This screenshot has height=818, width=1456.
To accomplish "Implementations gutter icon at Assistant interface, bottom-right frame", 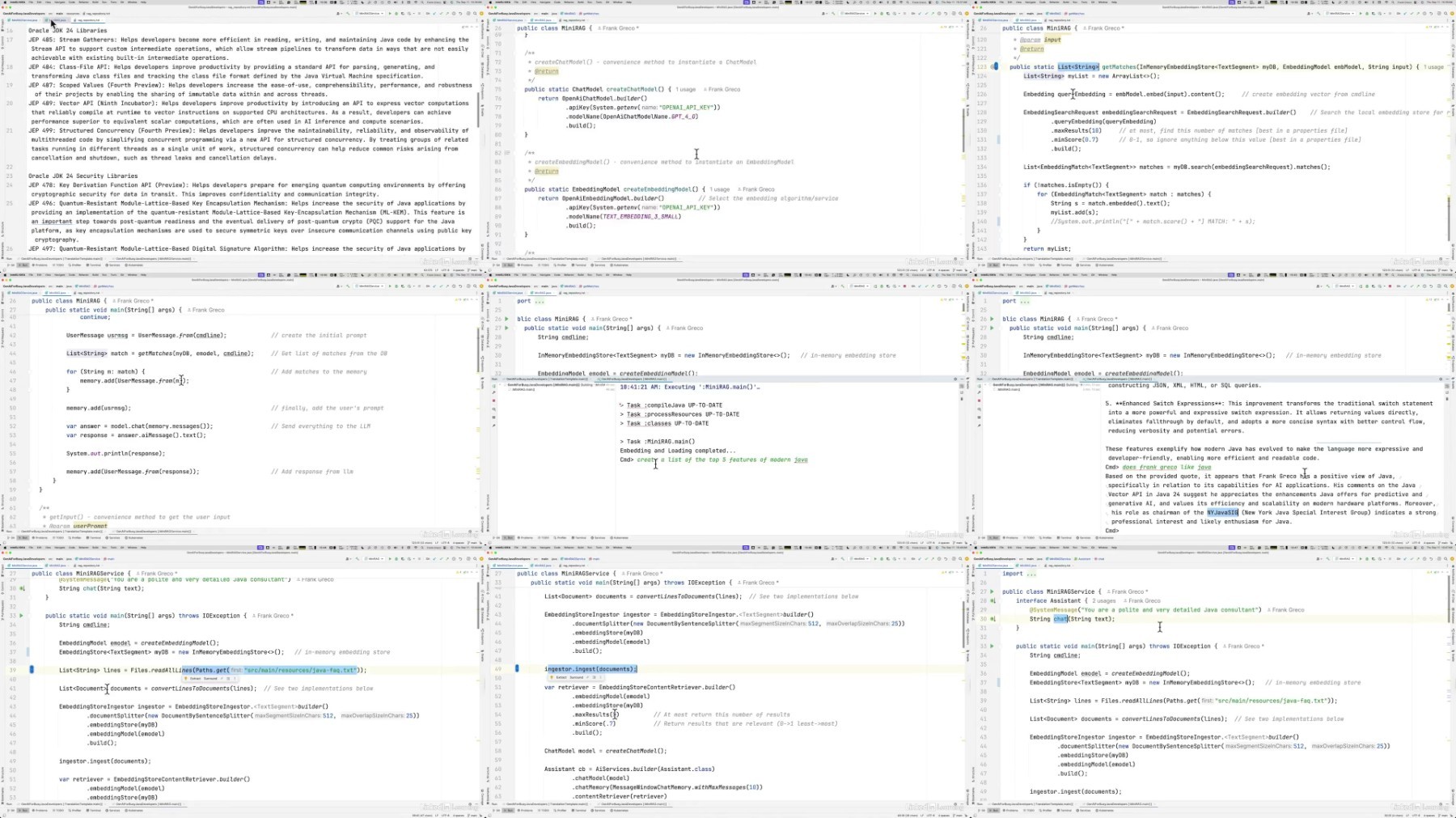I will tap(993, 600).
